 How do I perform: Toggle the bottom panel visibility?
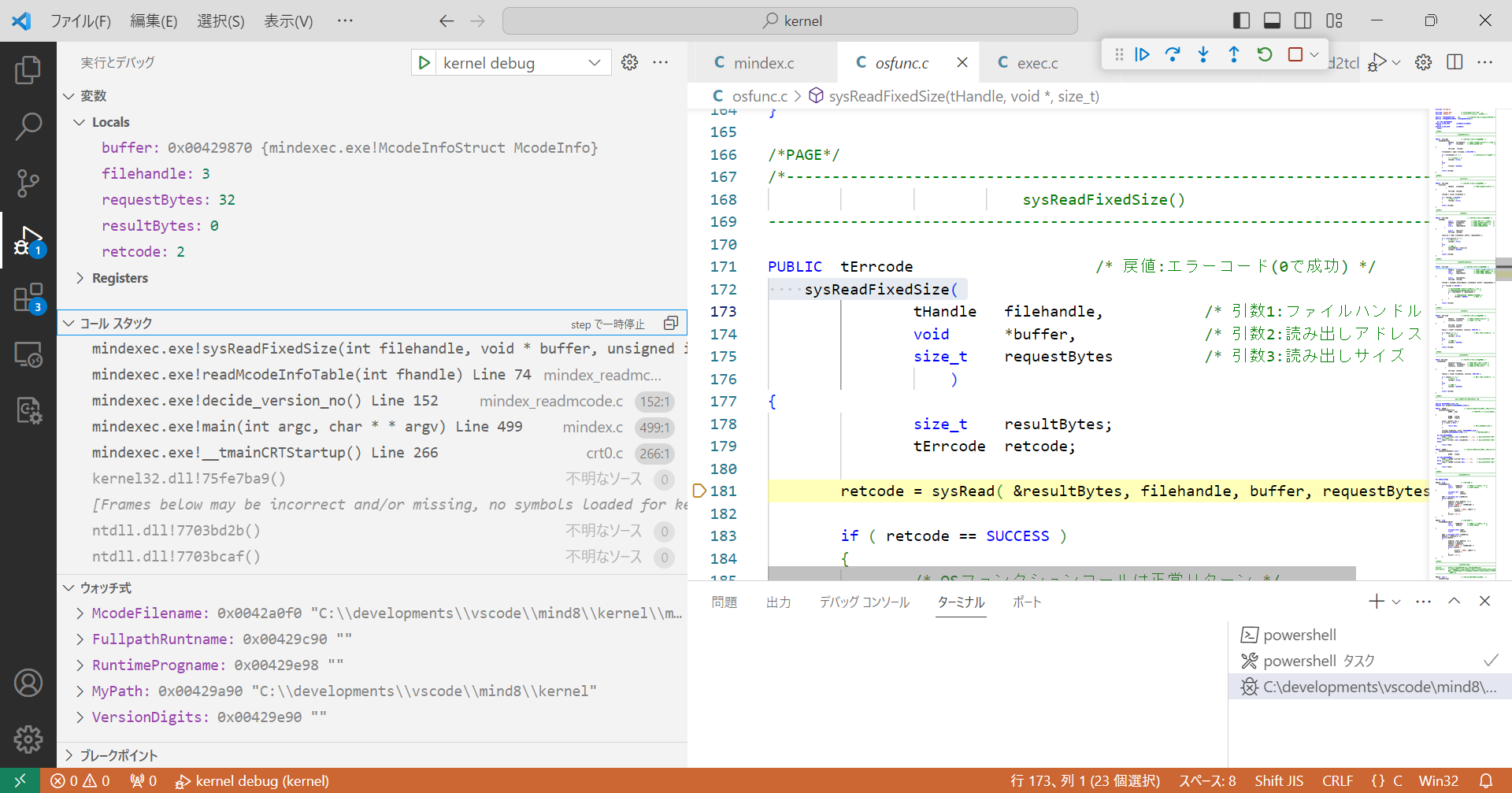[x=1272, y=20]
